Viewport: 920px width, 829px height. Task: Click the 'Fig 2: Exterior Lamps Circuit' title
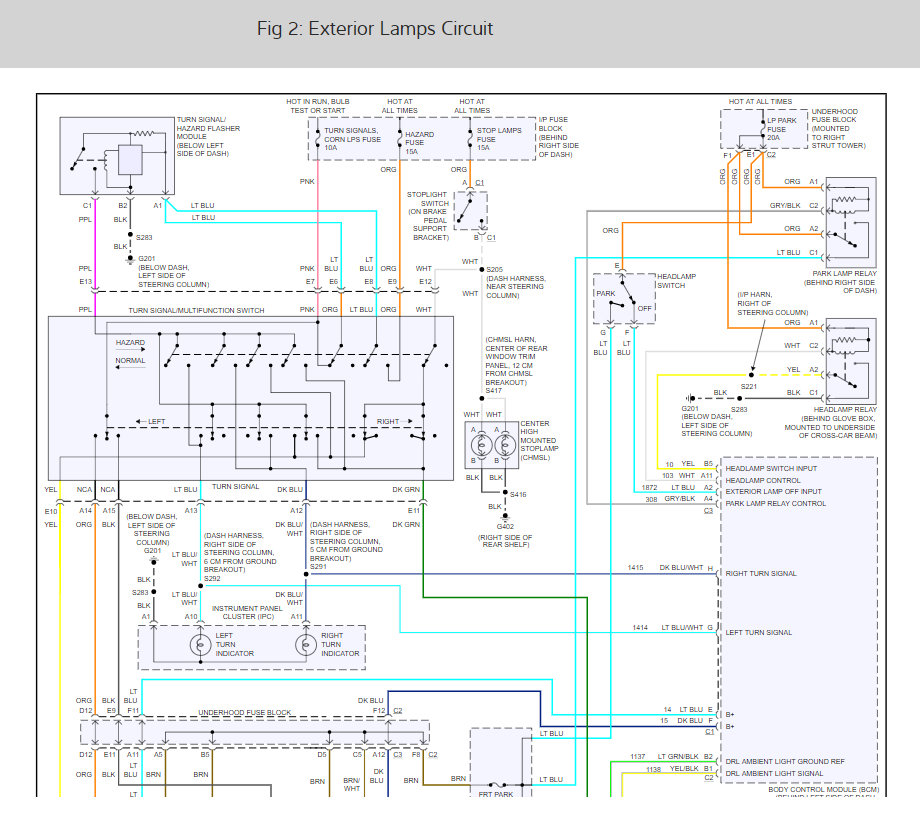click(x=375, y=29)
